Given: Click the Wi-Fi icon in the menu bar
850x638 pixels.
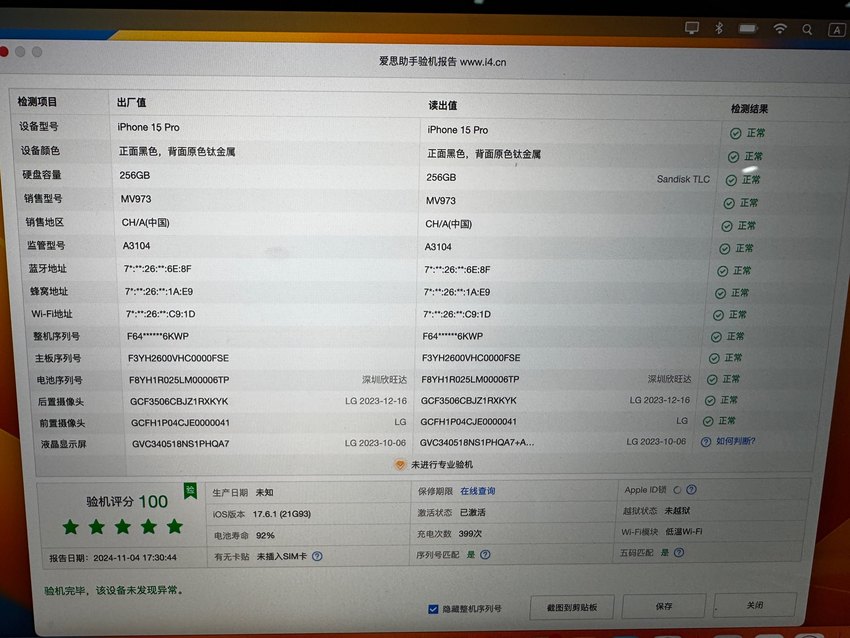Looking at the screenshot, I should click(780, 29).
